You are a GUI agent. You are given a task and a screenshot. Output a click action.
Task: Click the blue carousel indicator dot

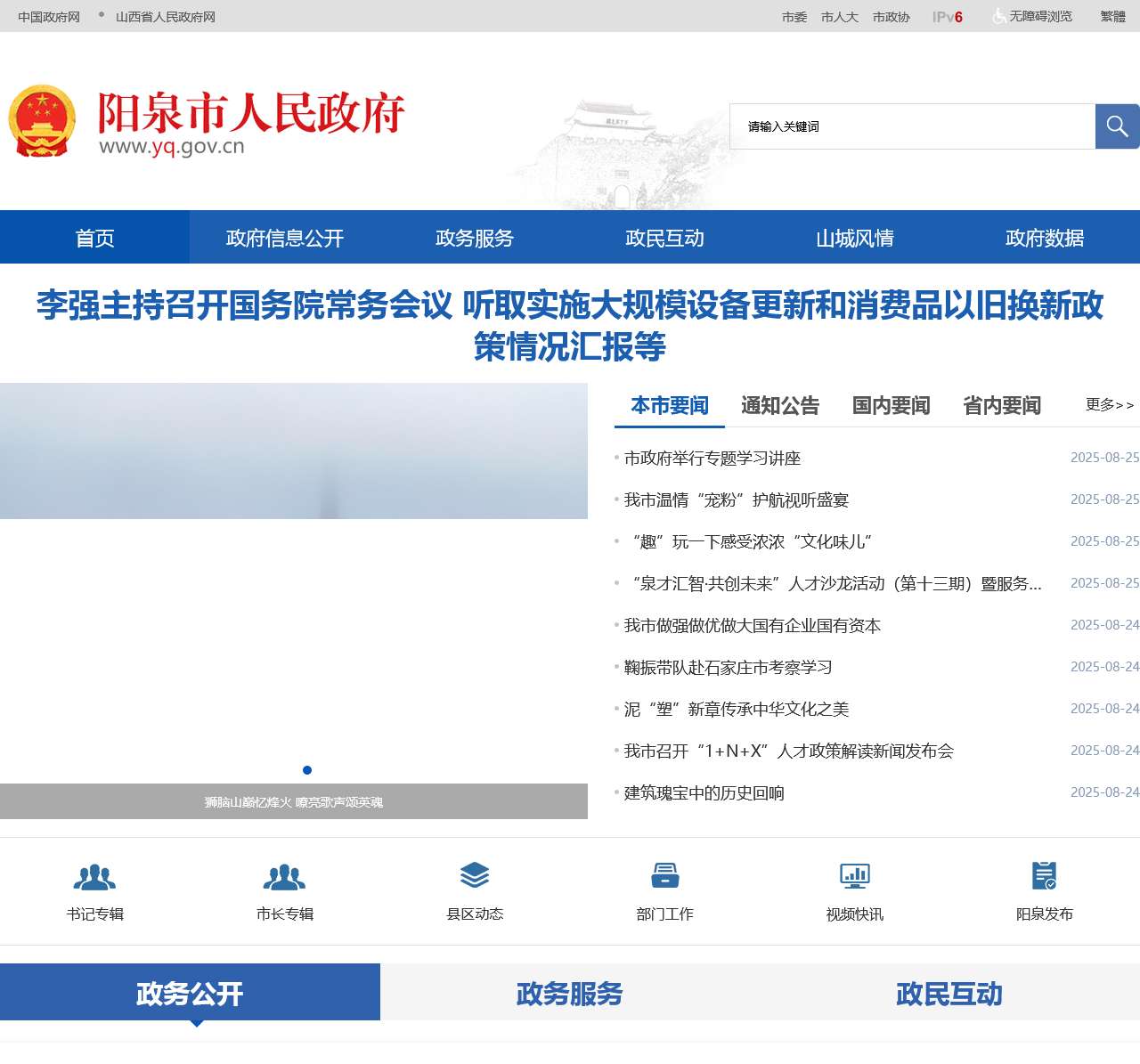pos(307,770)
